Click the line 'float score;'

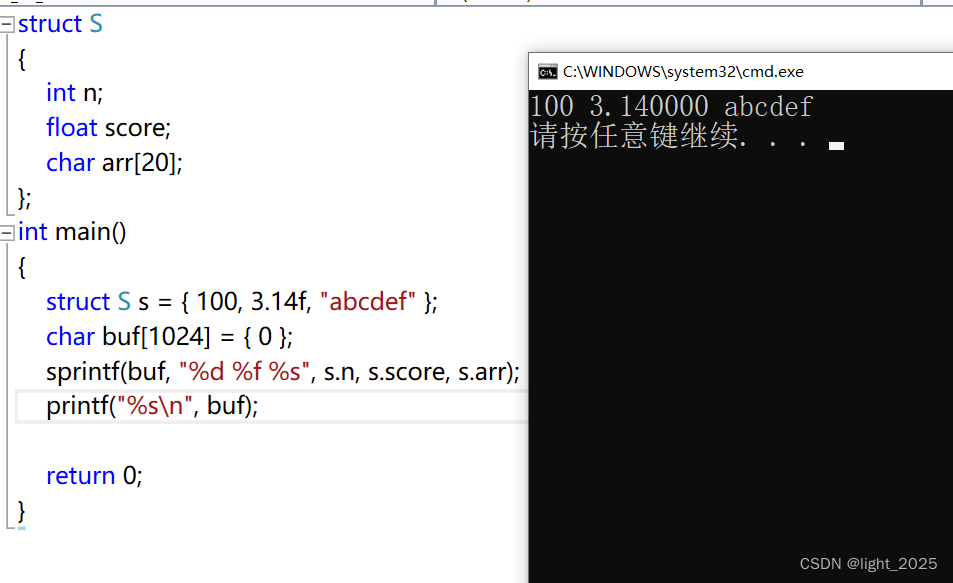(x=109, y=128)
